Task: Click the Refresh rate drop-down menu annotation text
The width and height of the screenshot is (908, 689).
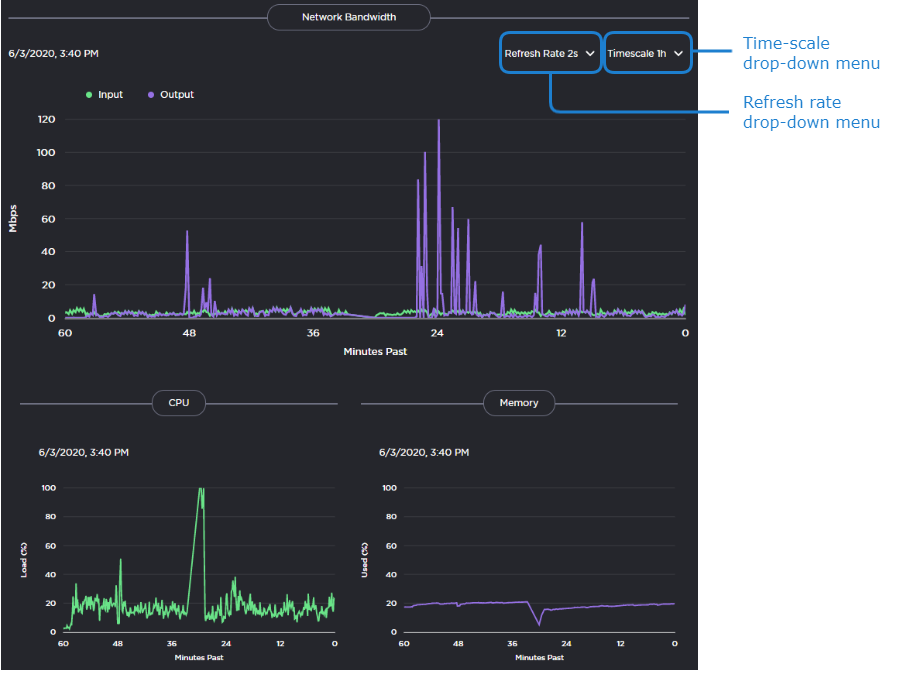Action: point(810,112)
